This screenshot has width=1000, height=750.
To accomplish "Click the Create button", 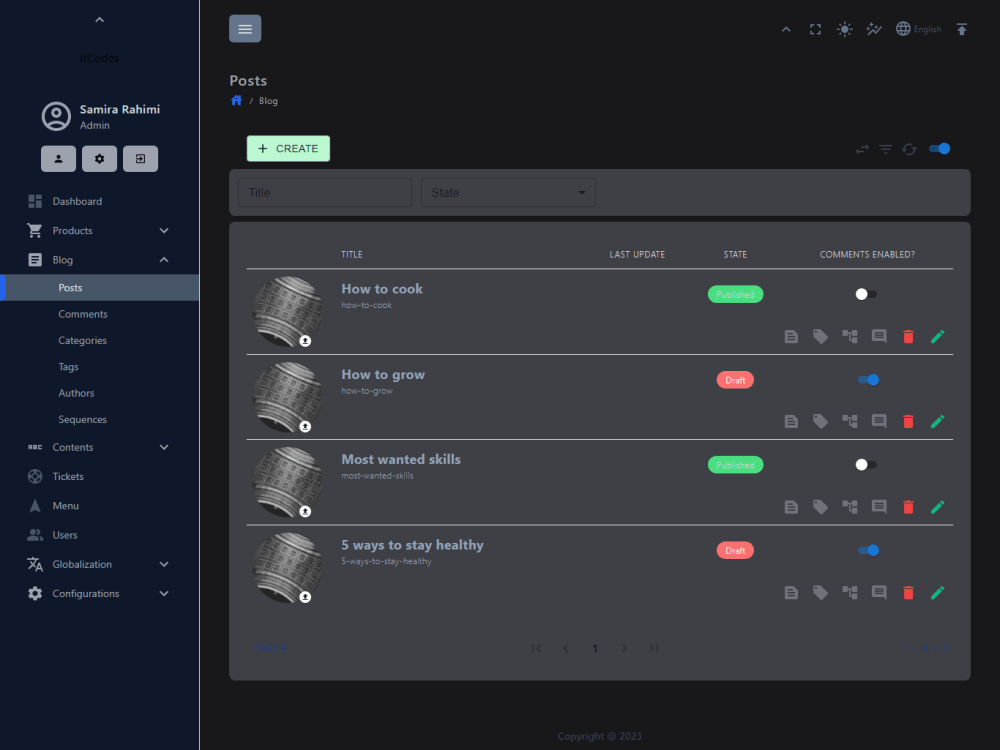I will [x=288, y=148].
